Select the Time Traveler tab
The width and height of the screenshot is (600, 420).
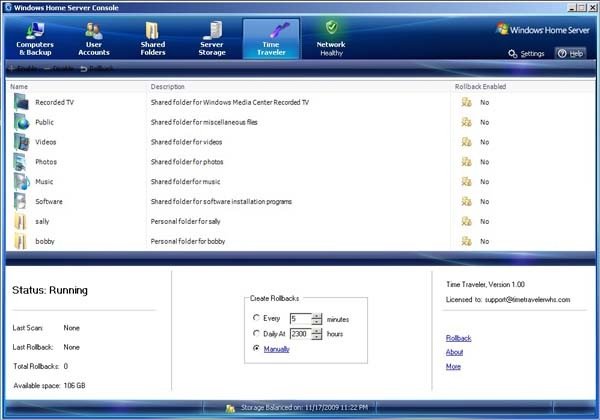[x=271, y=39]
